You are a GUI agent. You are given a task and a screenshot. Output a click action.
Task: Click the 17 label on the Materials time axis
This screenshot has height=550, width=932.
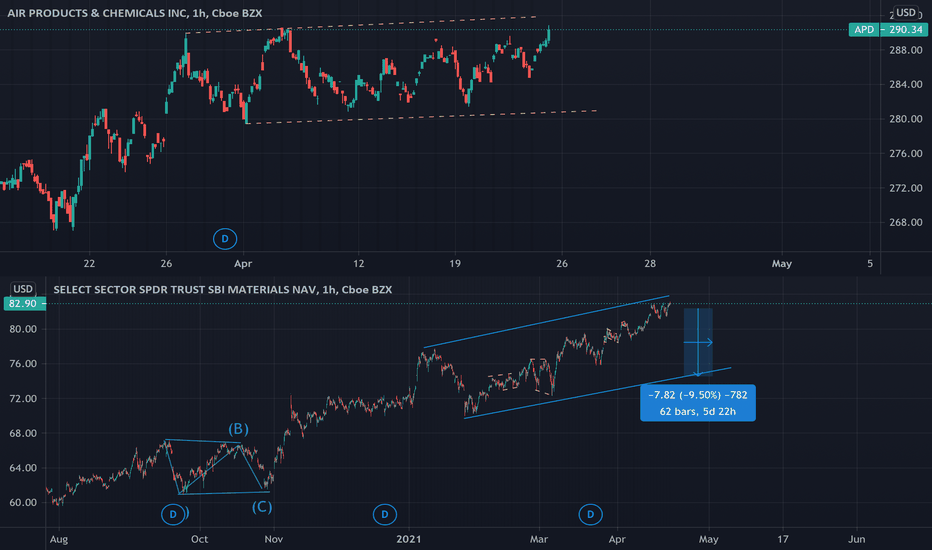click(x=783, y=539)
